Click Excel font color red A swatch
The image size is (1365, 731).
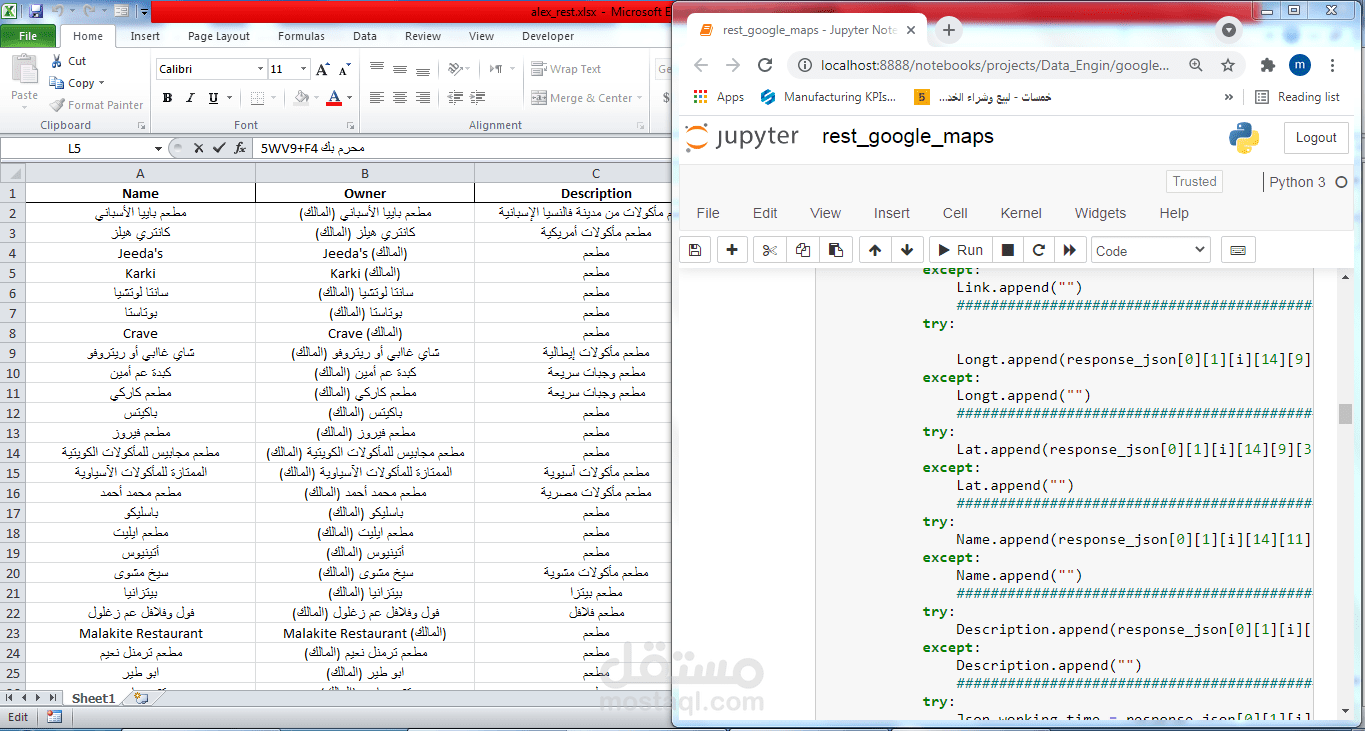click(334, 98)
